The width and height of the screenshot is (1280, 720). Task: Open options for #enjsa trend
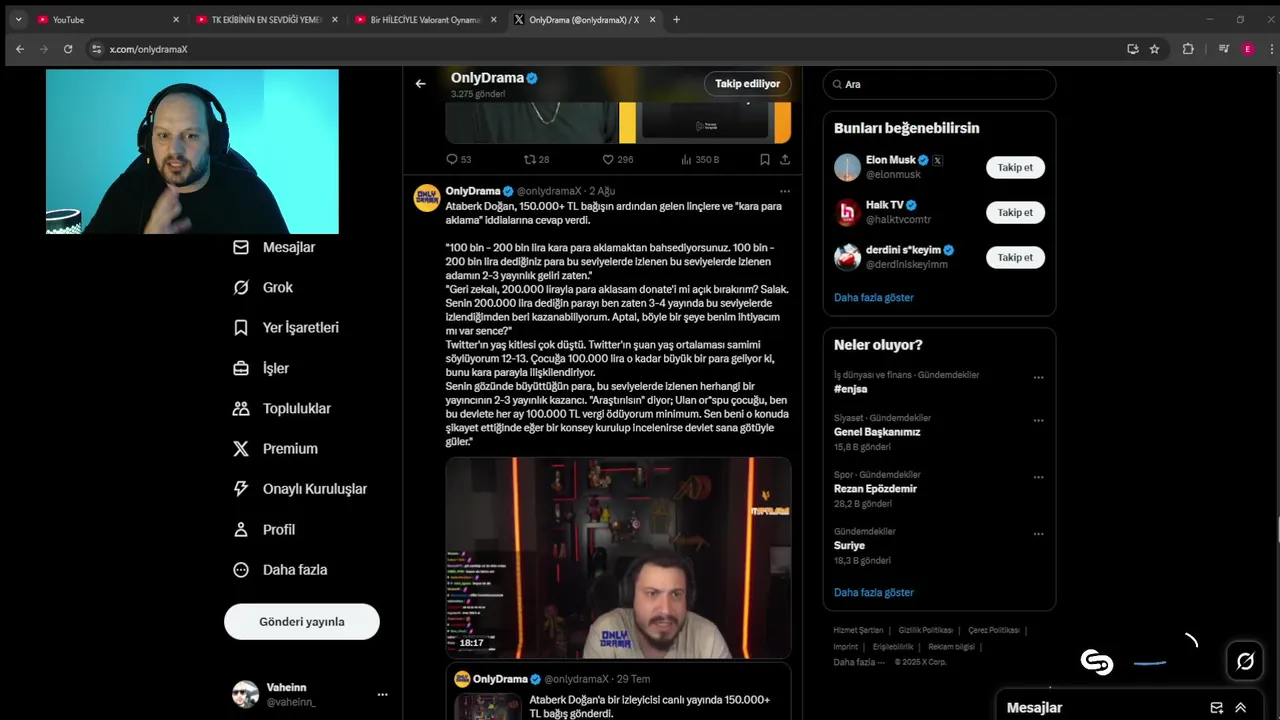click(x=1038, y=378)
